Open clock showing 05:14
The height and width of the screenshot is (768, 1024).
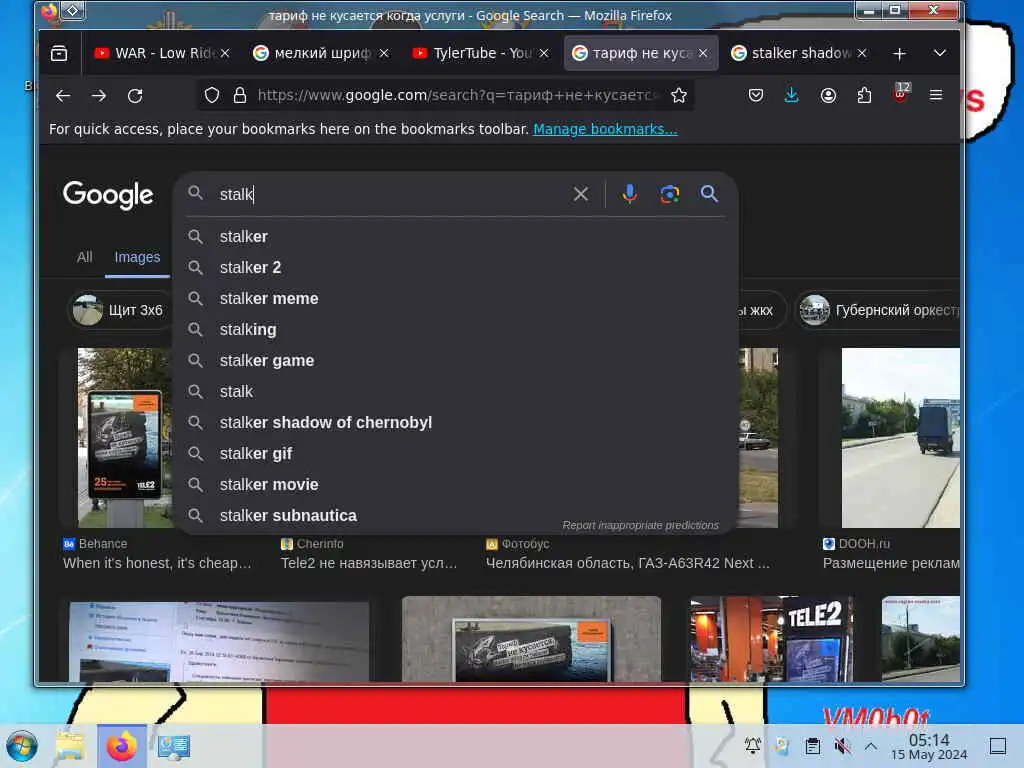tap(929, 746)
